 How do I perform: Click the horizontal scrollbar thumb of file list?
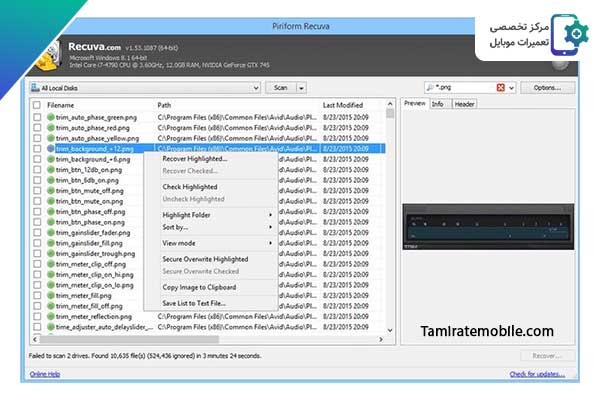coord(129,339)
